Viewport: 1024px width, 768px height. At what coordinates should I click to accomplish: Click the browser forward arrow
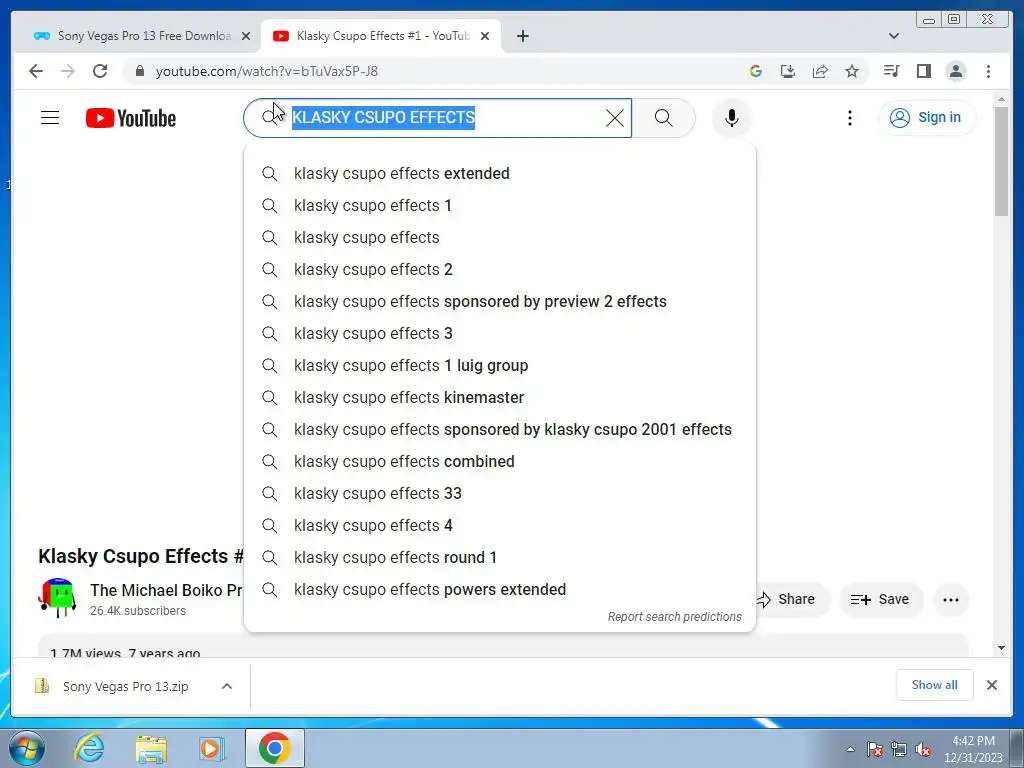coord(68,71)
